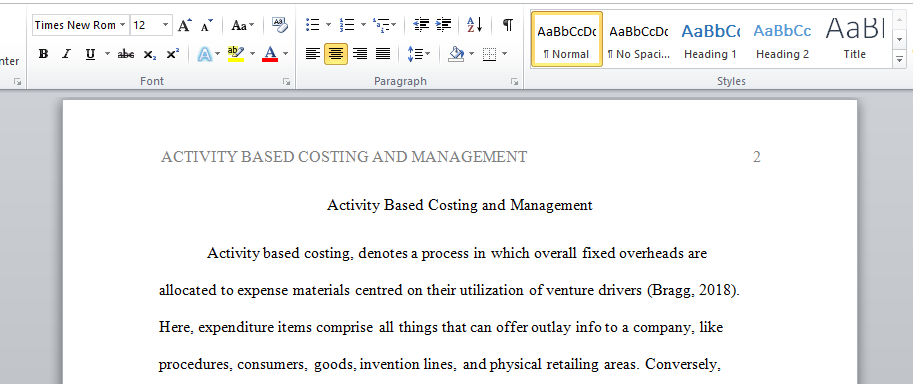The height and width of the screenshot is (384, 913).
Task: Open shading color dropdown arrow
Action: 471,54
